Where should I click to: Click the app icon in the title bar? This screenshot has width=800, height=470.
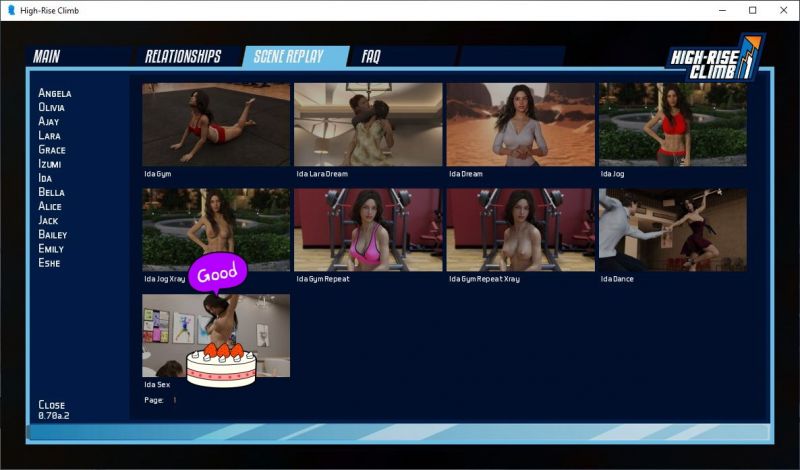(11, 10)
